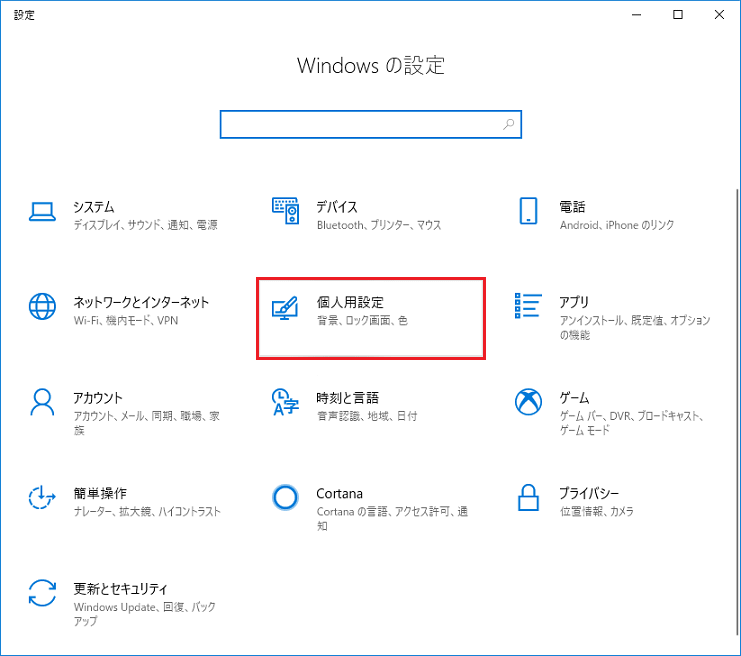Click description Wi-Fi、機内モード、VPN

pyautogui.click(x=126, y=320)
